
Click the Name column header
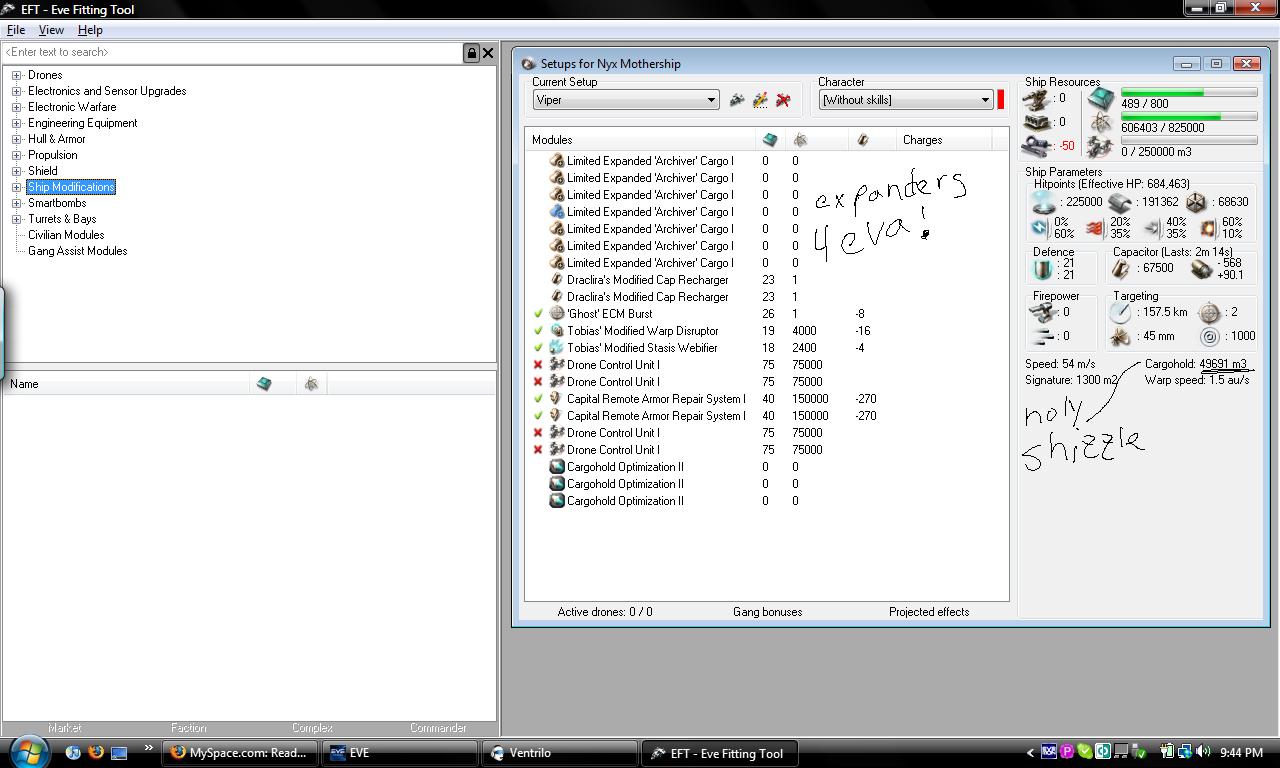click(127, 384)
